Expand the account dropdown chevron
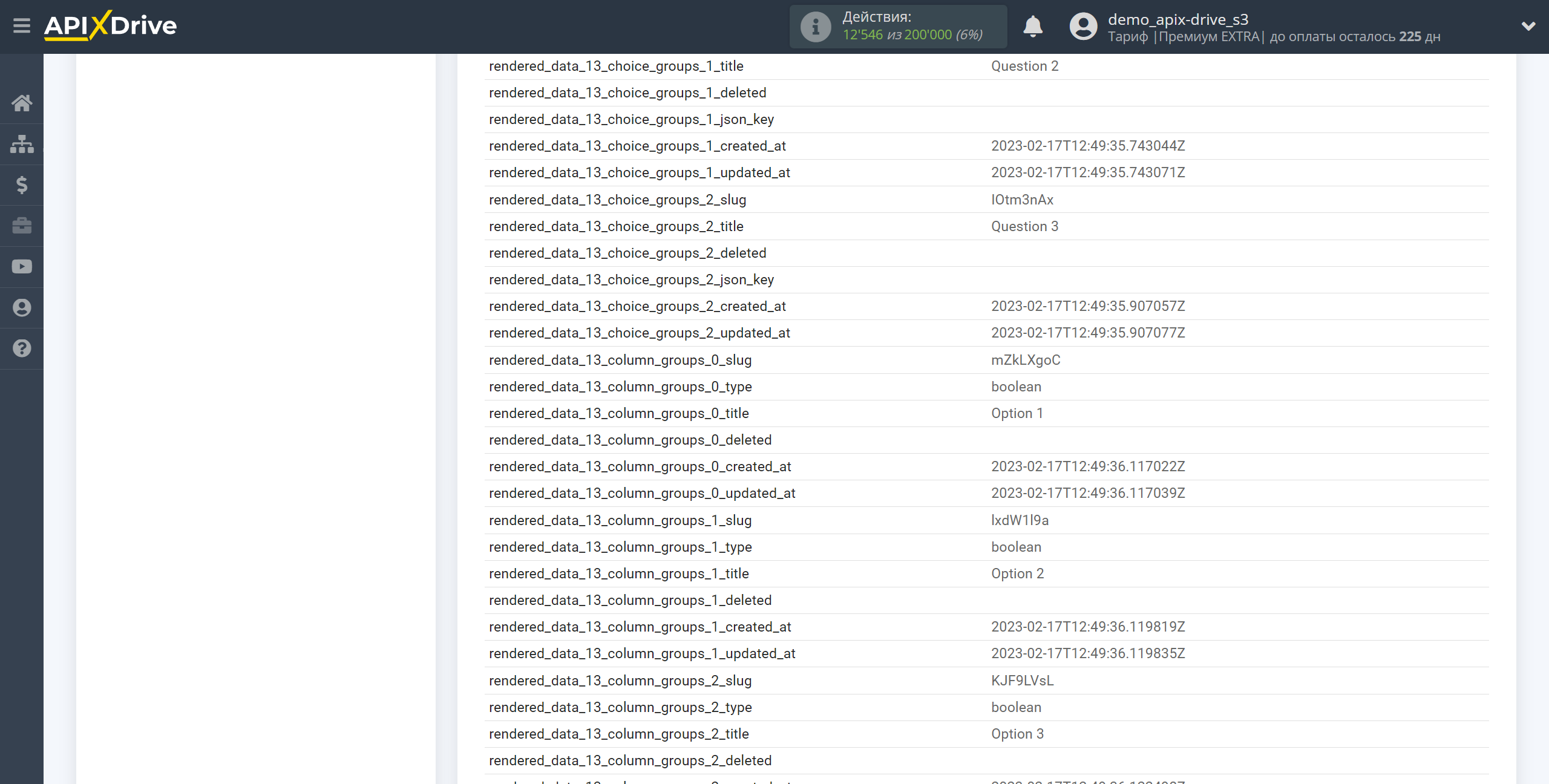This screenshot has height=784, width=1549. (1528, 26)
